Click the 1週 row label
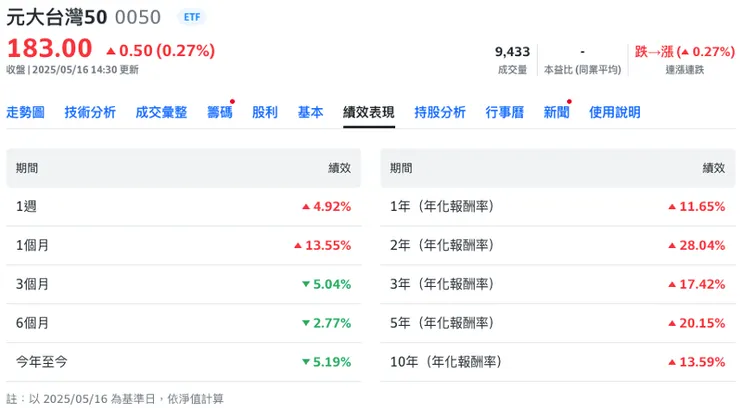The height and width of the screenshot is (408, 740). click(x=26, y=207)
